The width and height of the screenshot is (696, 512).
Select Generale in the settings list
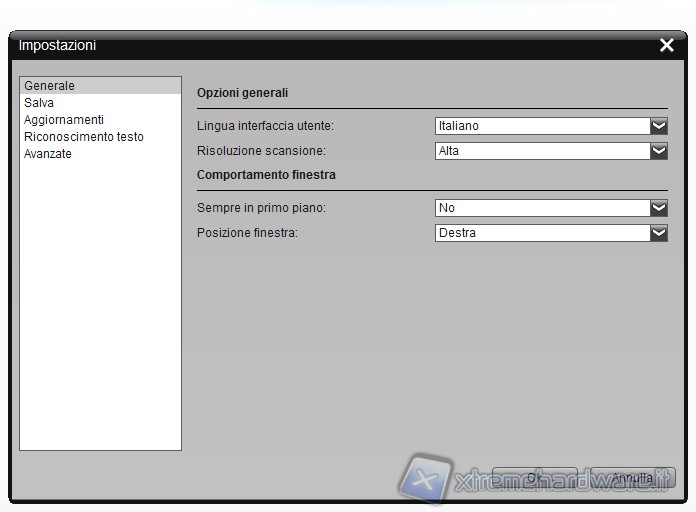coord(50,86)
